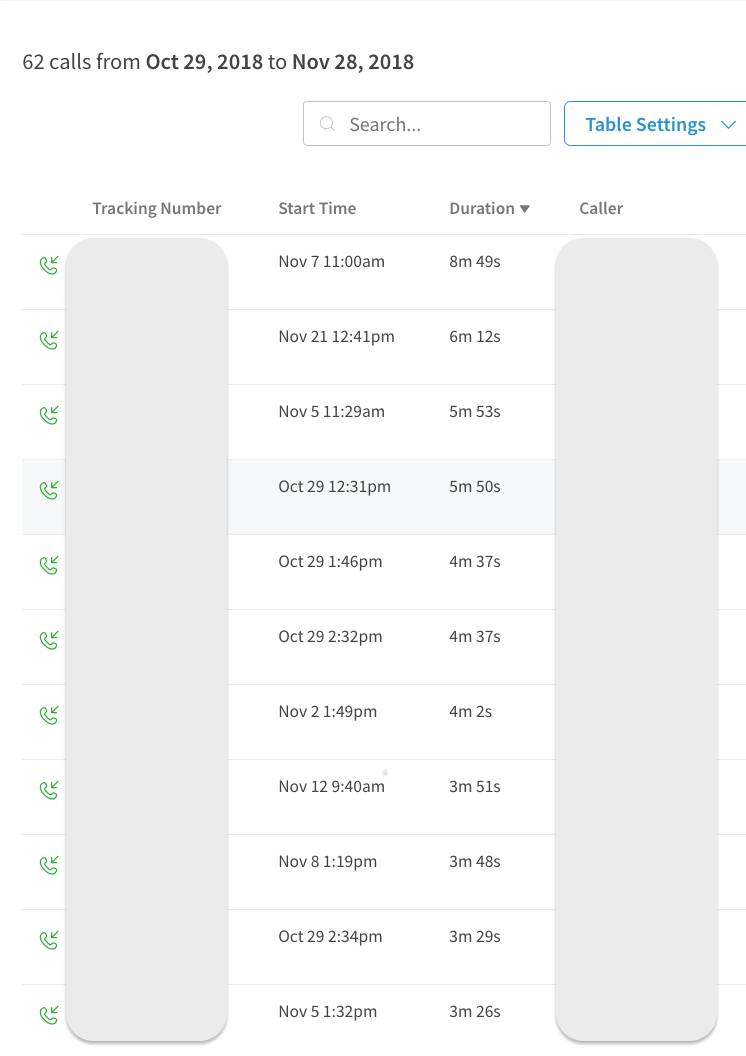746x1056 pixels.
Task: Click inbound call icon for Oct 29 12:31pm
Action: tap(49, 490)
